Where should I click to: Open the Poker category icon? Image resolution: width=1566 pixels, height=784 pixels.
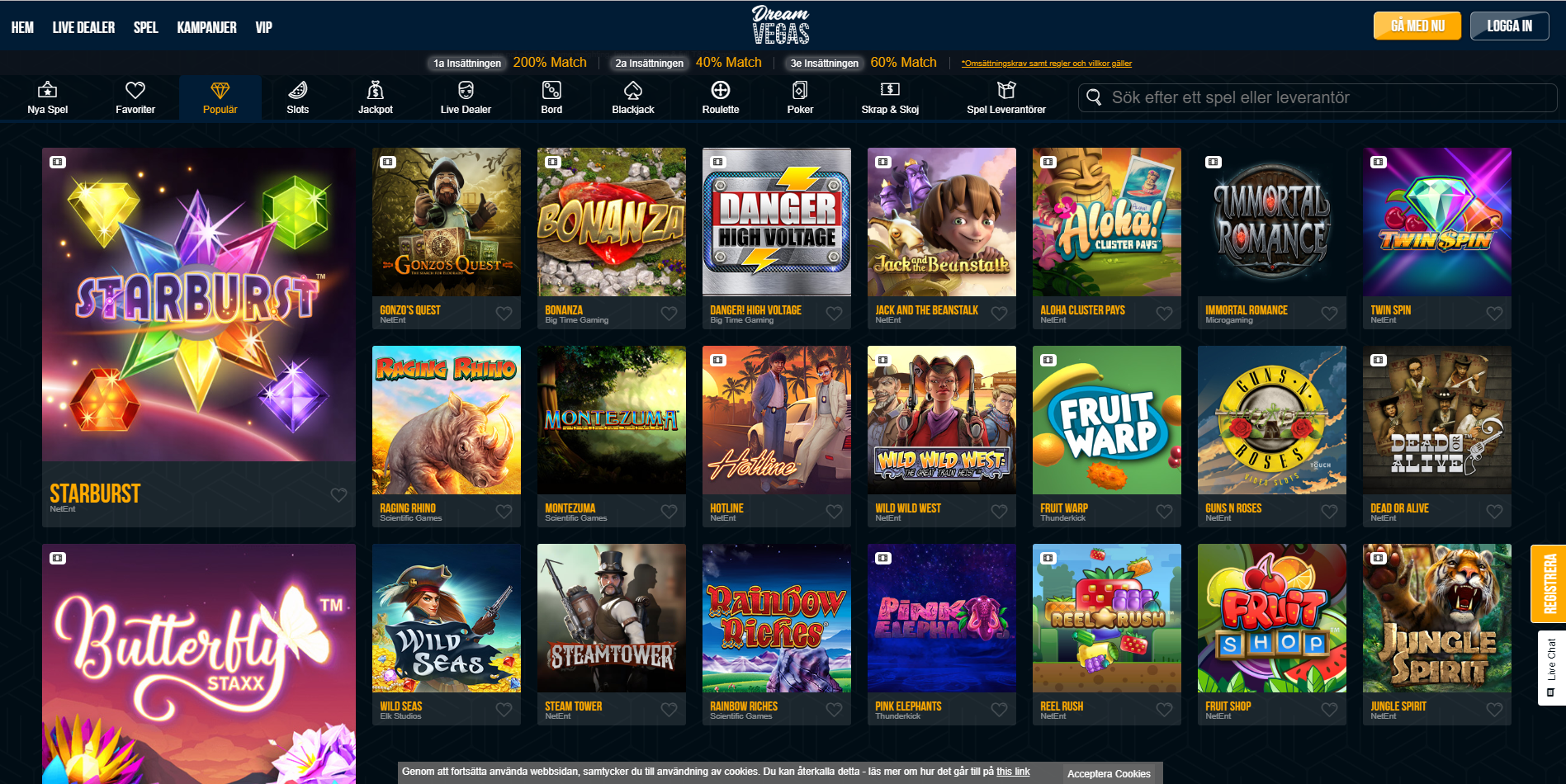pos(800,90)
